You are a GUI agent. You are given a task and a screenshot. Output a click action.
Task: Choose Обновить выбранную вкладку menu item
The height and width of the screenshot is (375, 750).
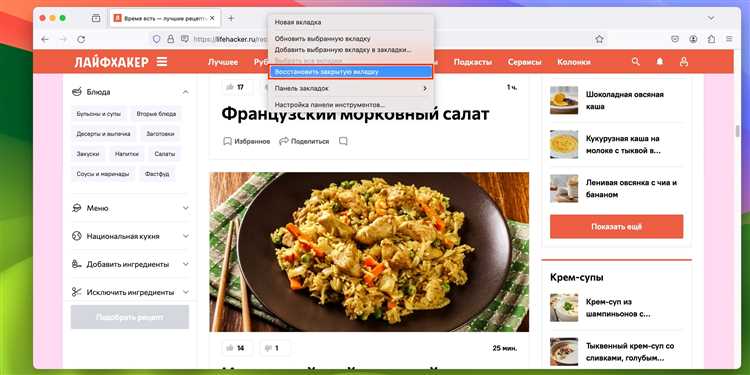click(x=351, y=38)
